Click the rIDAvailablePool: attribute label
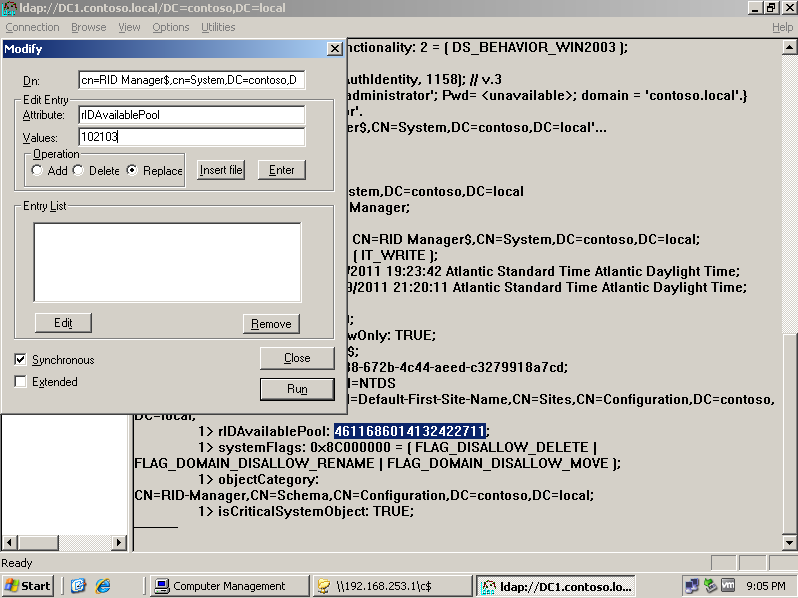Image resolution: width=798 pixels, height=598 pixels. click(x=274, y=431)
